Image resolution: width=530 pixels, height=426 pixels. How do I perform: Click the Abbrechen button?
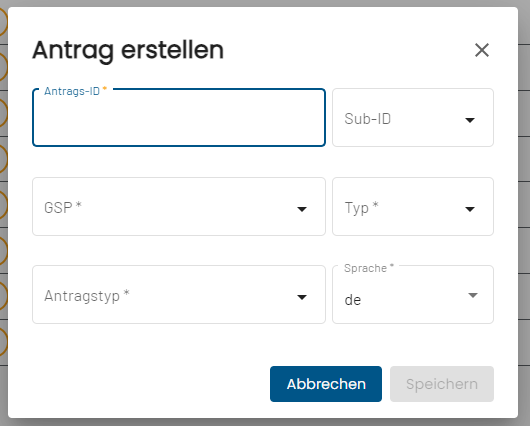(x=326, y=384)
